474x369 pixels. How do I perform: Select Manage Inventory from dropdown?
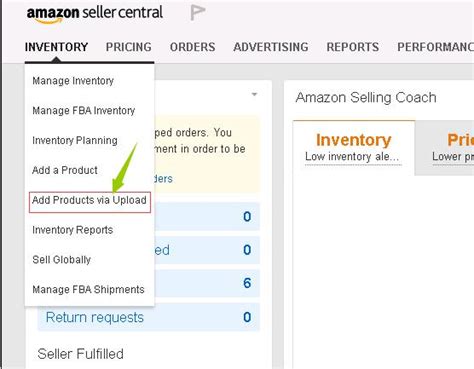point(73,81)
